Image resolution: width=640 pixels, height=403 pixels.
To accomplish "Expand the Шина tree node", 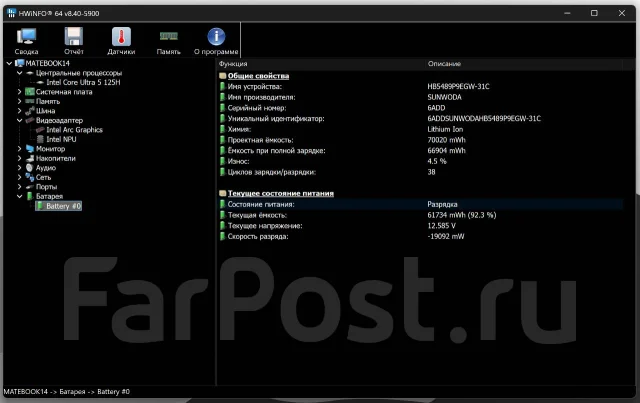I will click(x=20, y=111).
